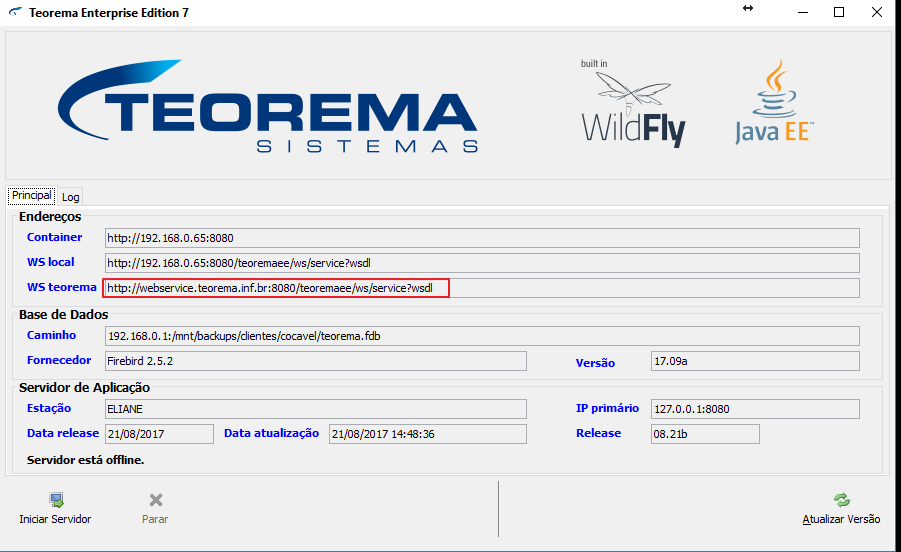The width and height of the screenshot is (901, 552).
Task: Click the IP primário field
Action: 755,409
